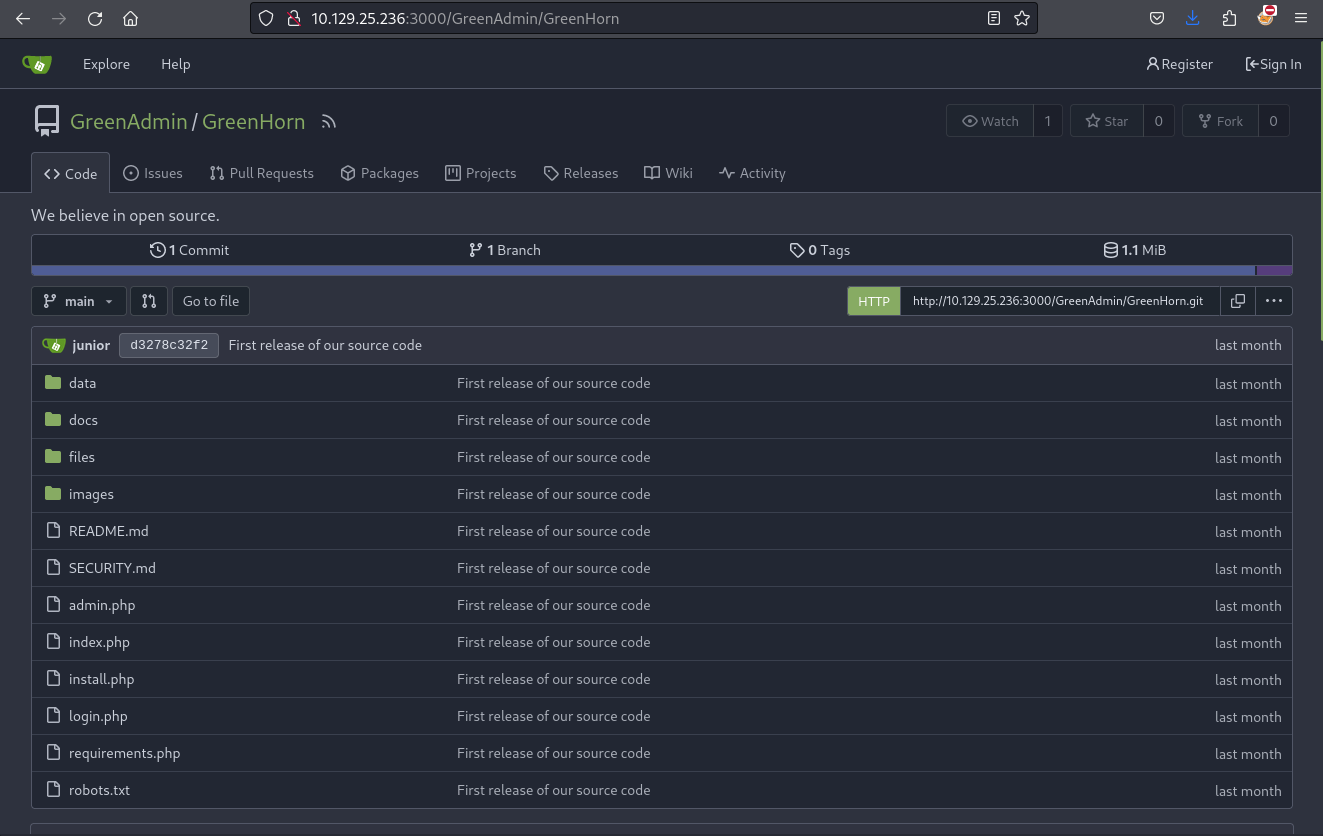Open the install.php file
Viewport: 1323px width, 836px height.
101,679
